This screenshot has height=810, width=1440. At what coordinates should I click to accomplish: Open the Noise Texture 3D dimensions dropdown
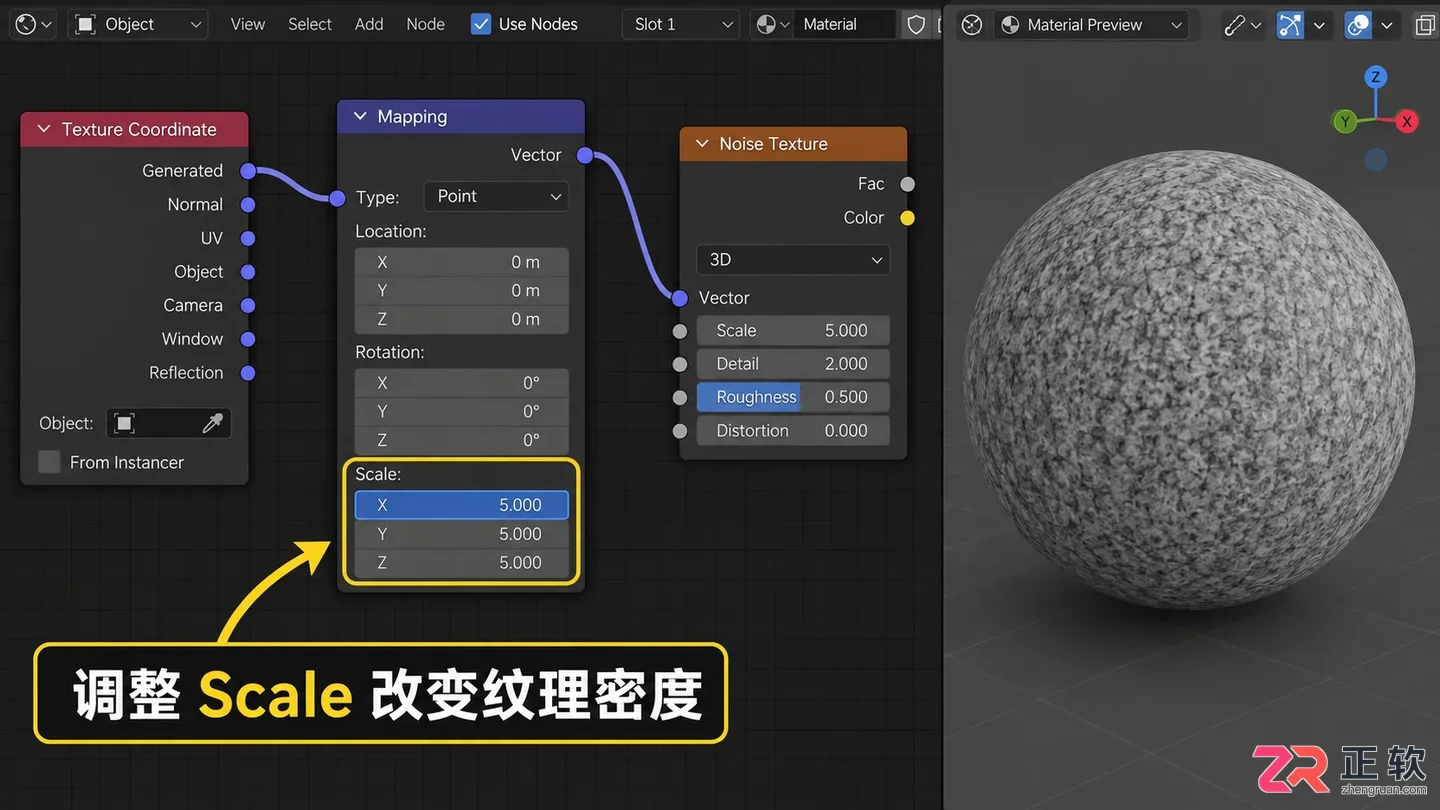tap(793, 260)
